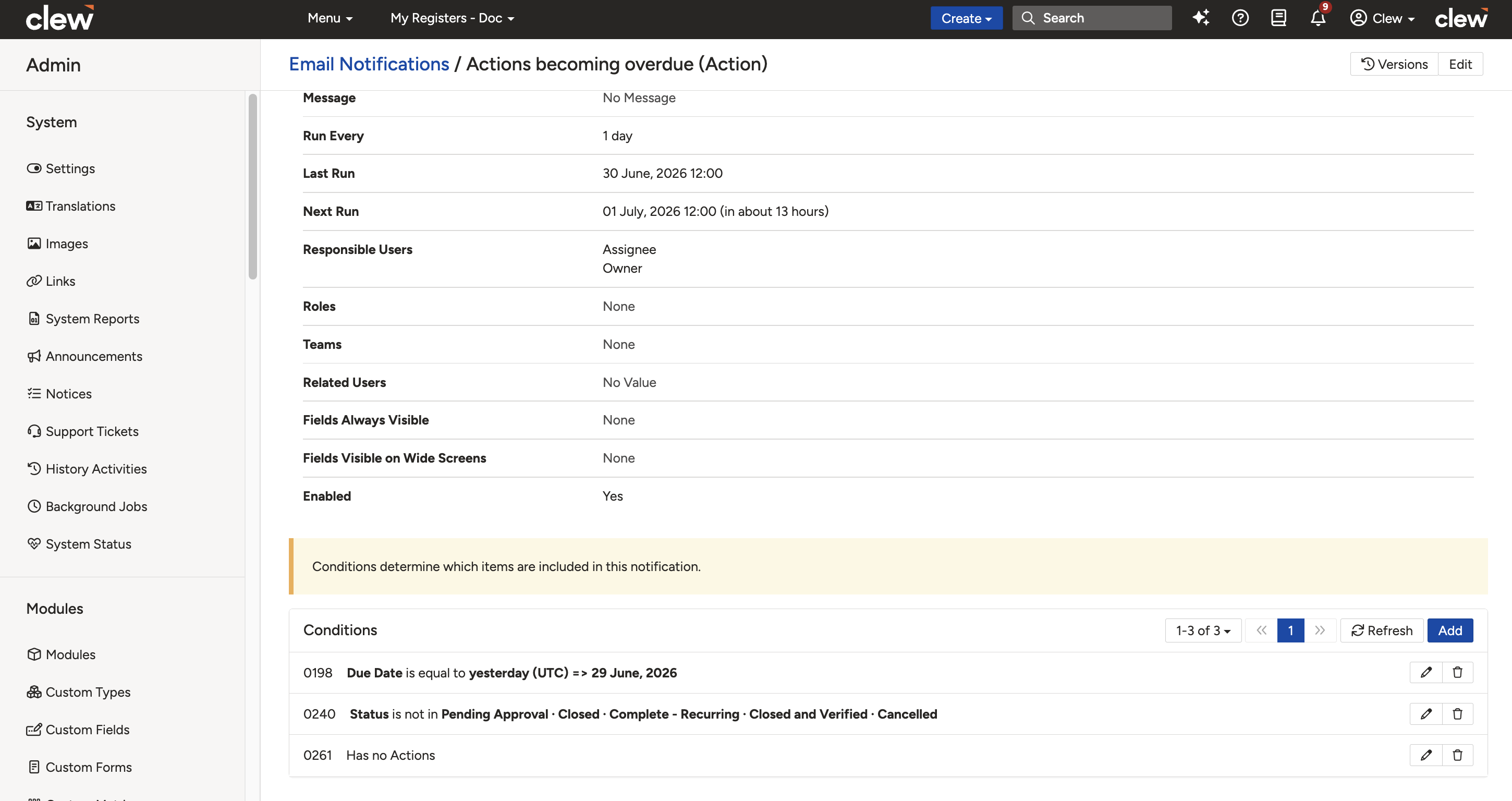Click the Related Users 'No Value' text
This screenshot has height=801, width=1512.
tap(629, 382)
